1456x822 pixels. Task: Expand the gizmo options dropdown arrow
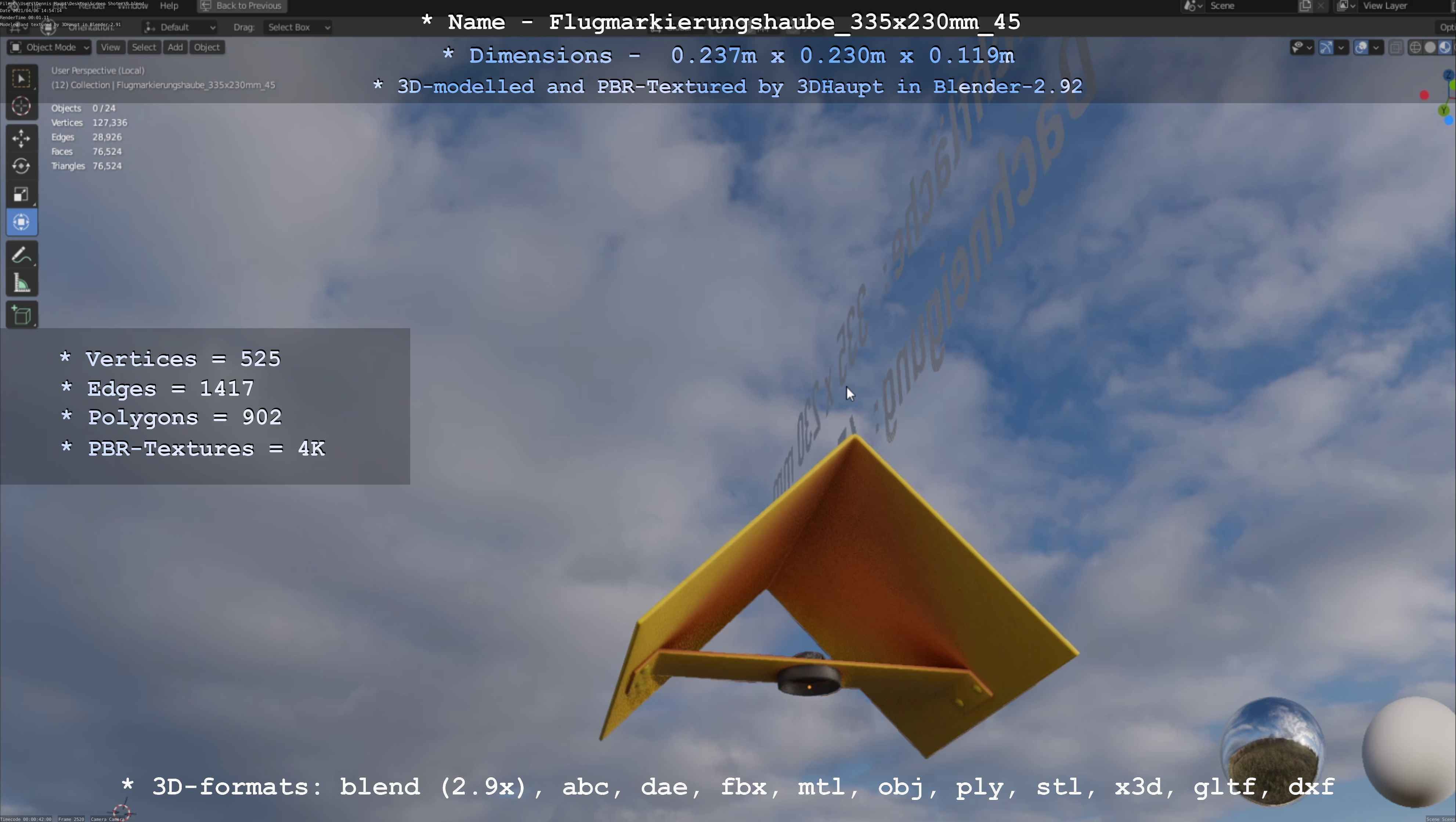pos(1341,47)
